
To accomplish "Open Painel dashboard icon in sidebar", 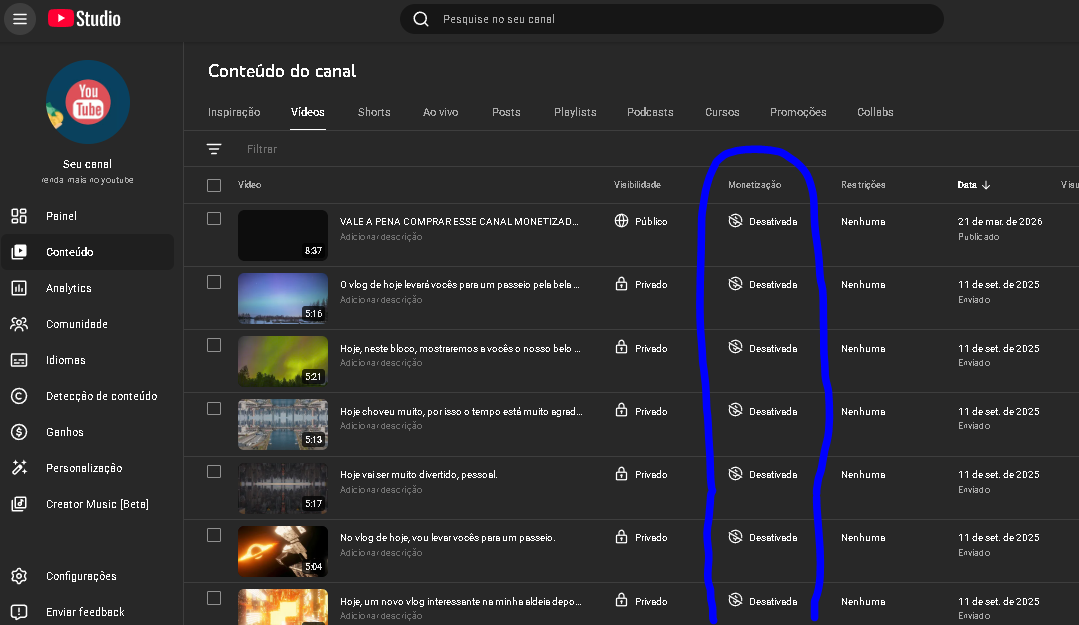I will [19, 216].
